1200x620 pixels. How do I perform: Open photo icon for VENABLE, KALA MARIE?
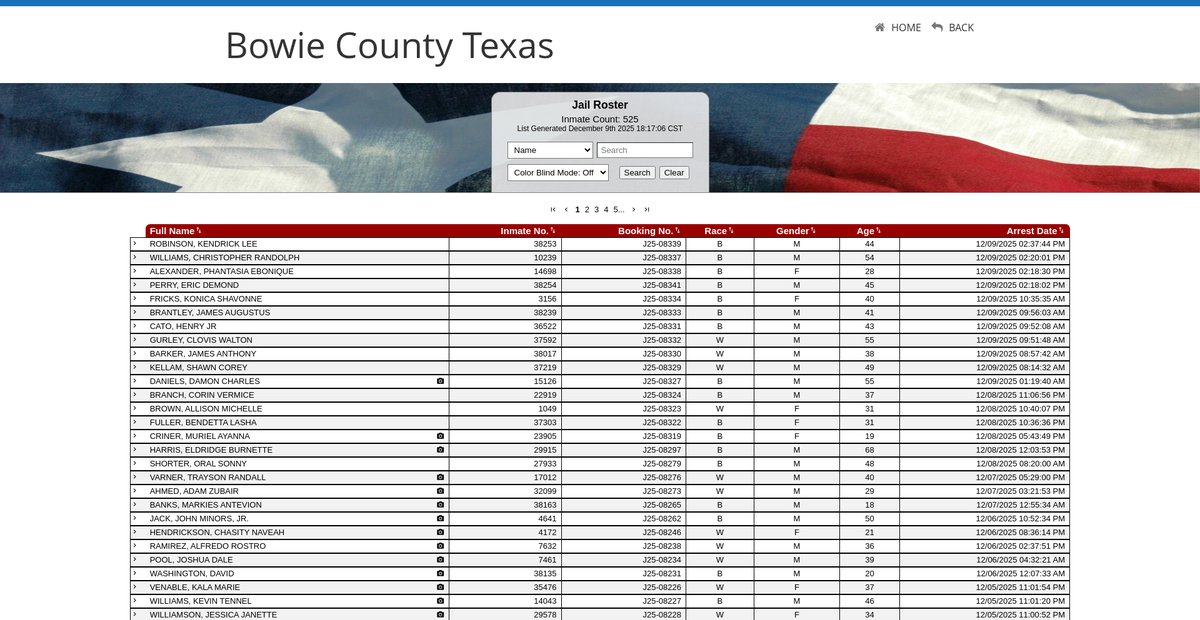440,588
